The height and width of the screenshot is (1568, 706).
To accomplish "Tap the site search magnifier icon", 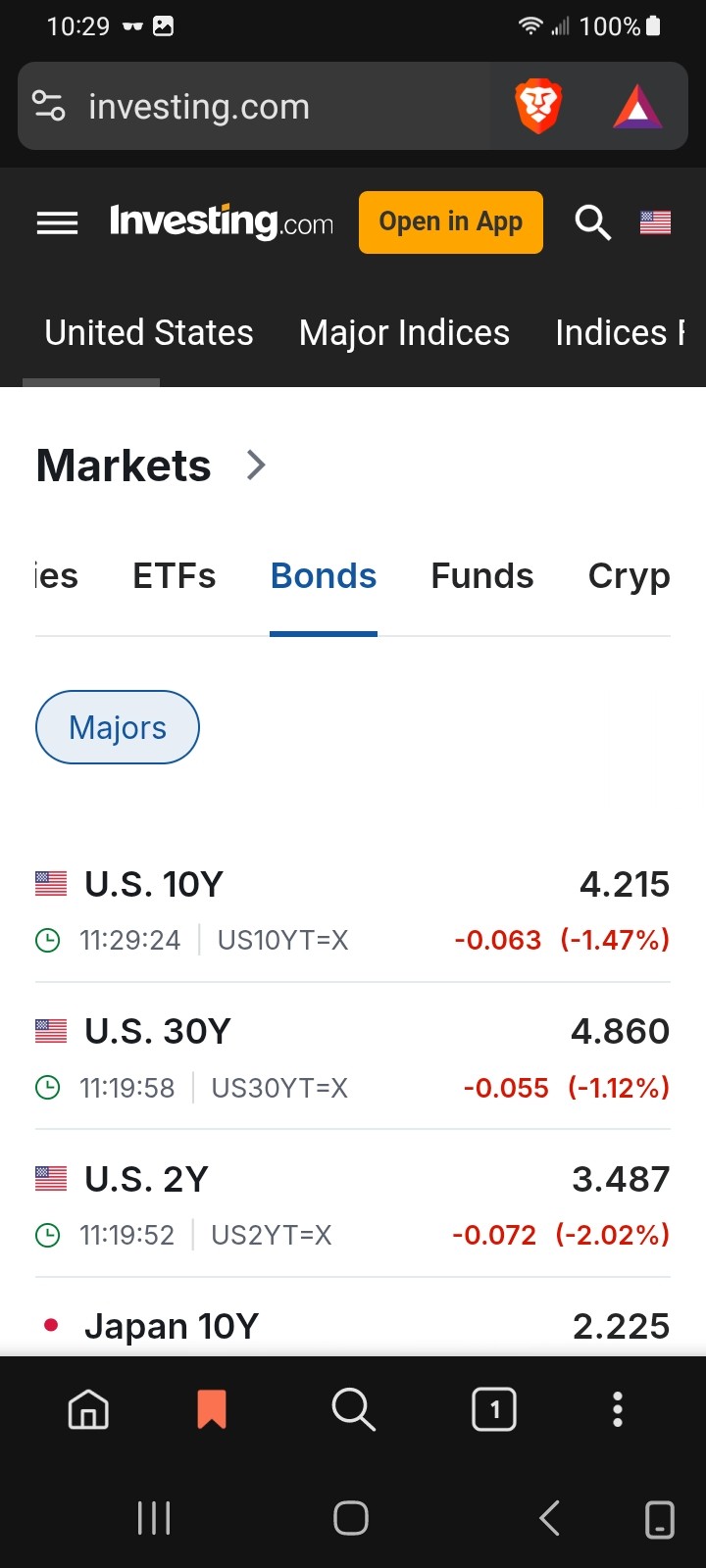I will (x=592, y=223).
